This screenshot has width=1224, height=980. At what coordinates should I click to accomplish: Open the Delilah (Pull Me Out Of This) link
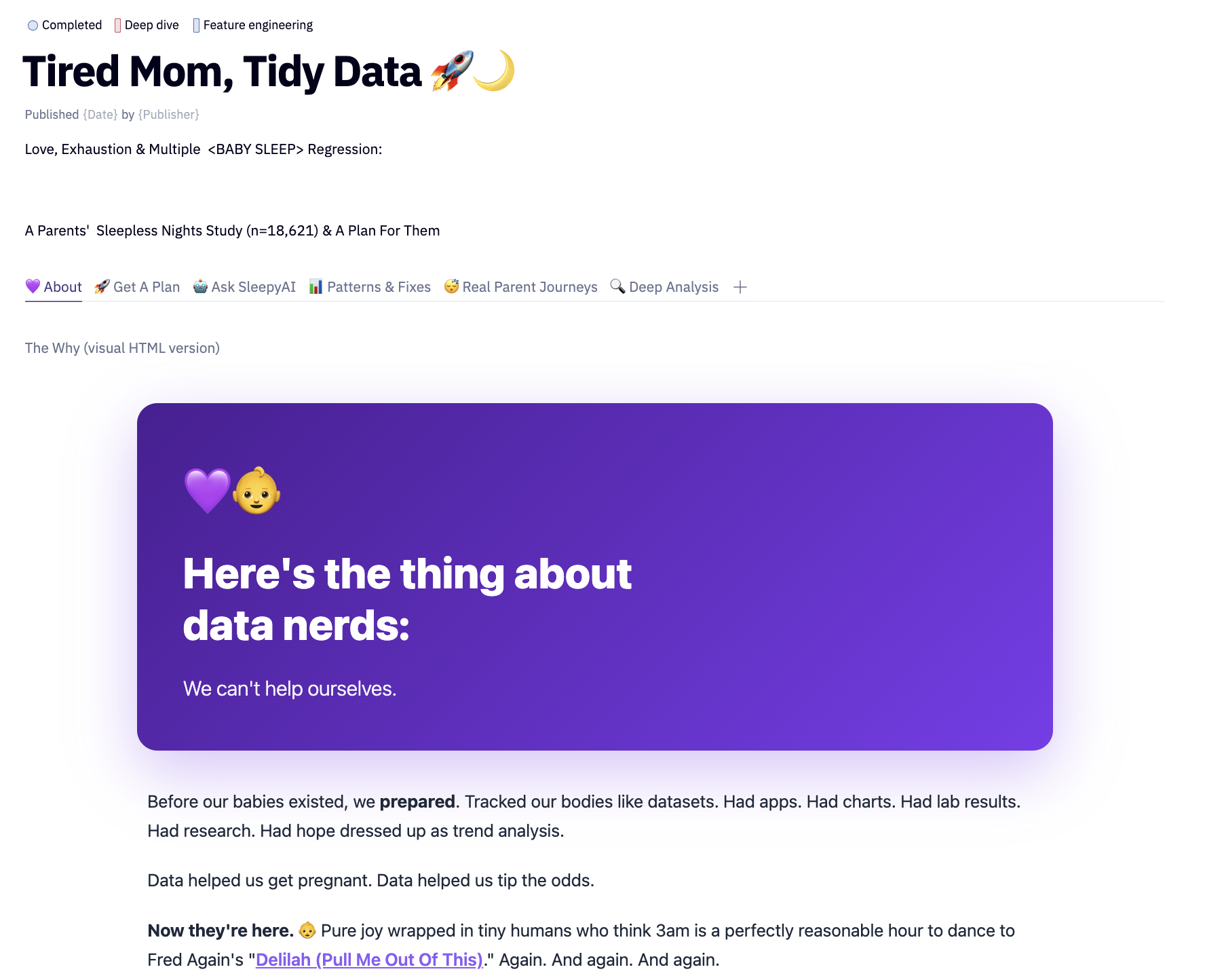369,960
